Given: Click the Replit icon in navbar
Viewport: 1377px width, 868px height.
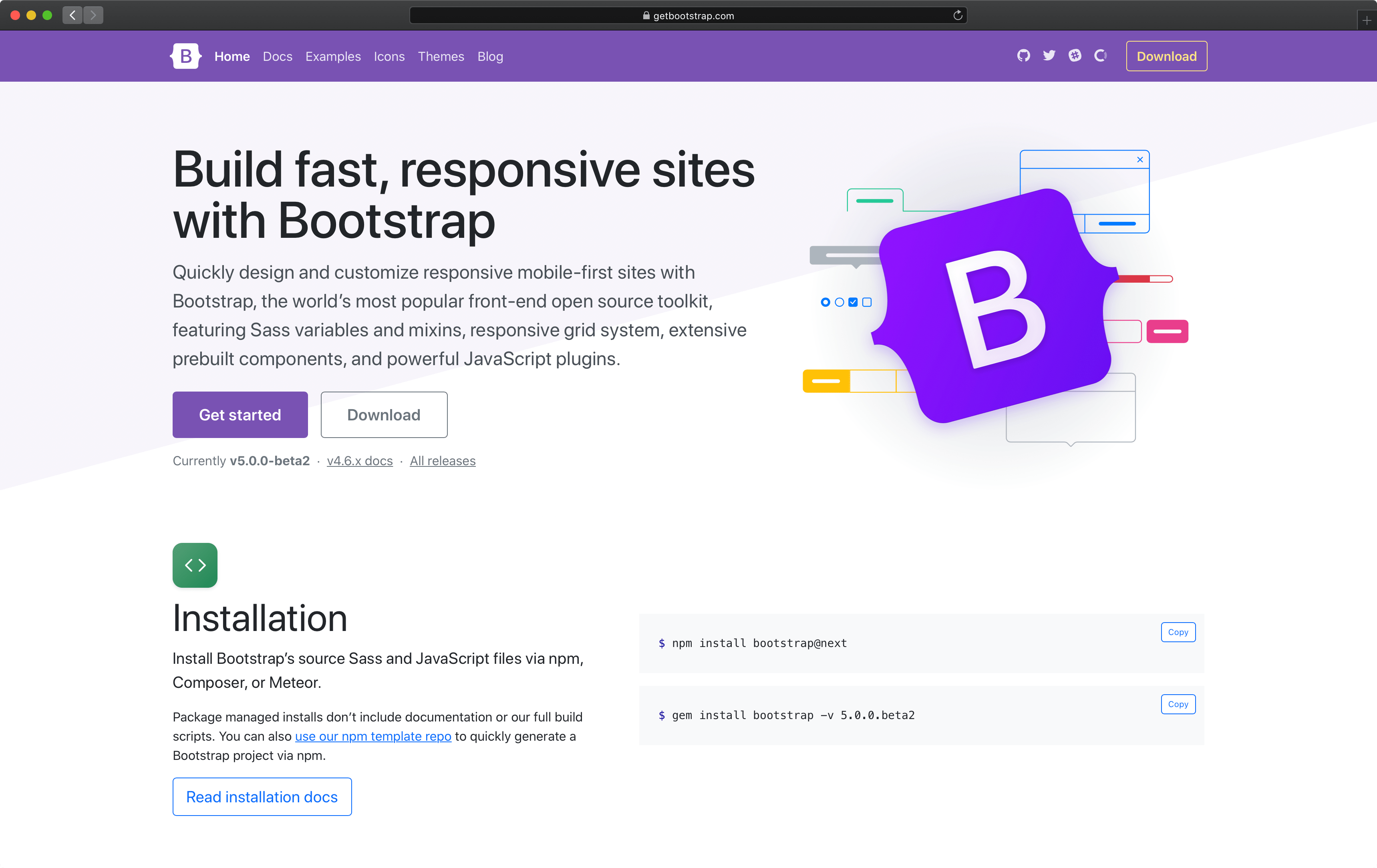Looking at the screenshot, I should (1097, 56).
